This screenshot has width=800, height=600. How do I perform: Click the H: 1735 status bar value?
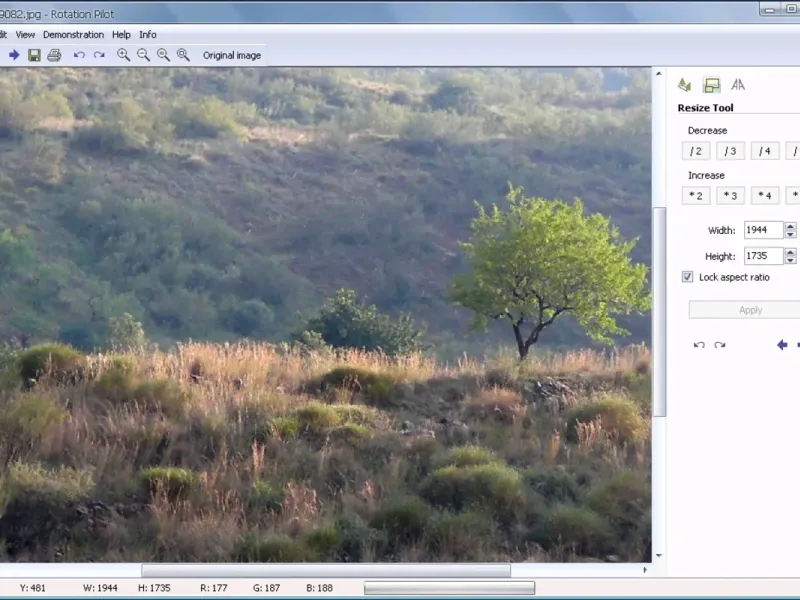pyautogui.click(x=154, y=588)
